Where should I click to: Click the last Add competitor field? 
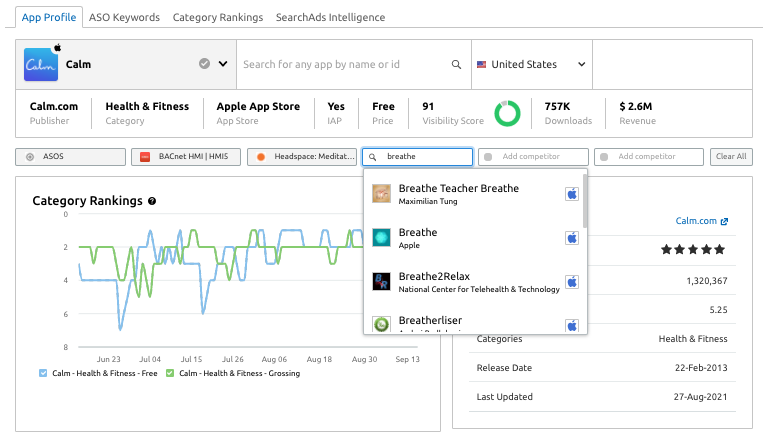point(649,157)
